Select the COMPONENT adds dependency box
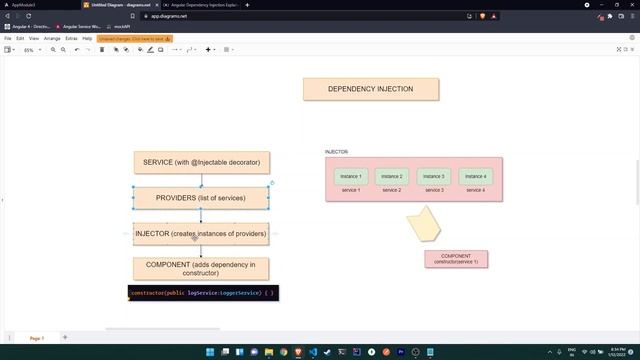 [201, 269]
